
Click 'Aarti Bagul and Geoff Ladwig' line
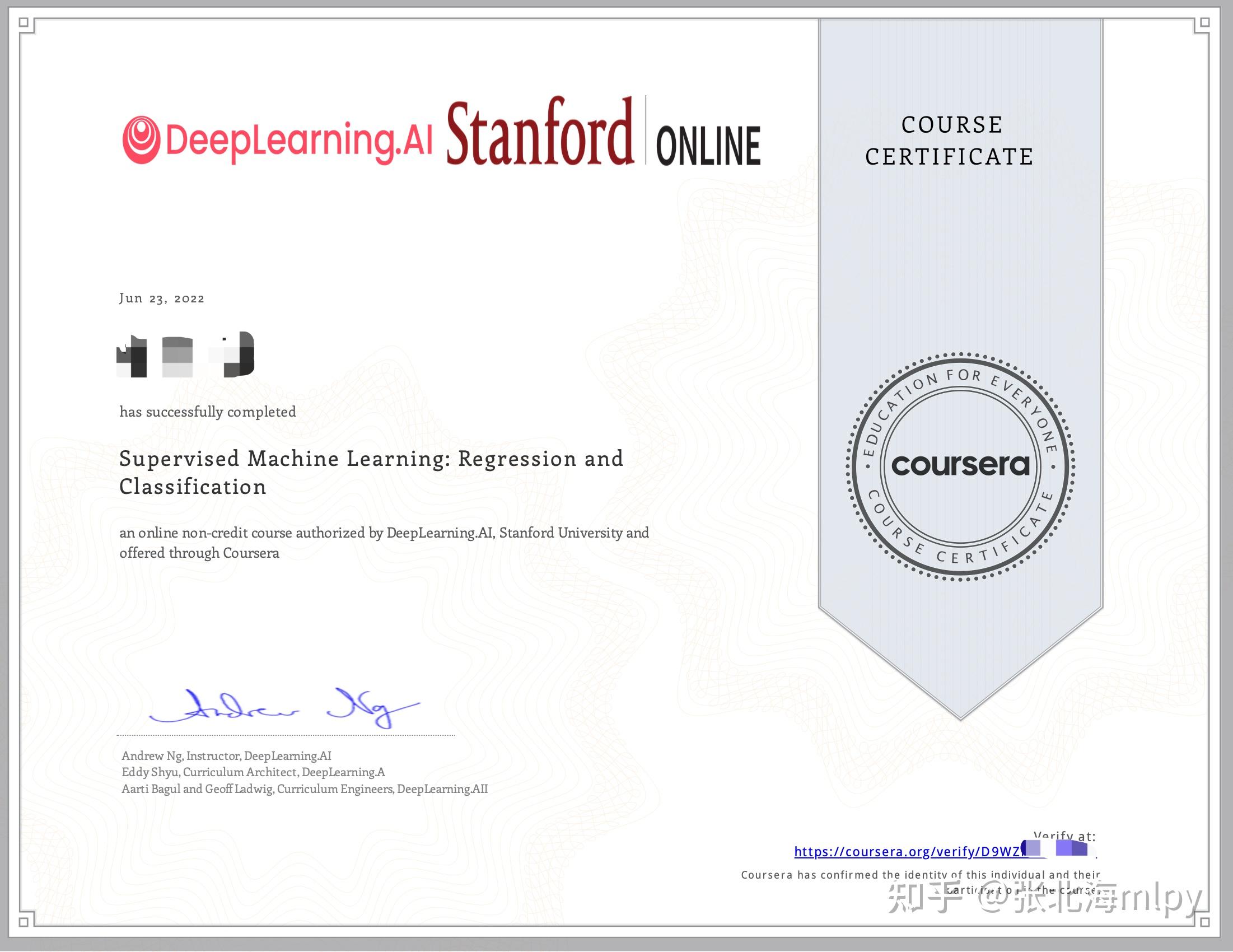304,789
